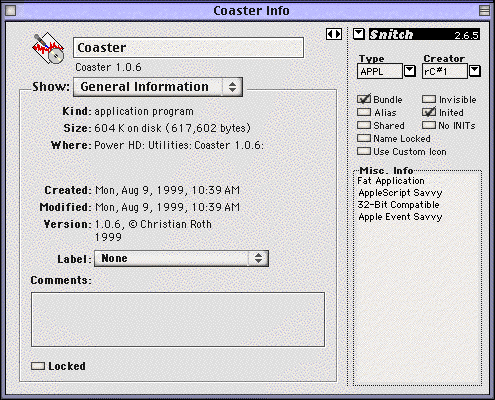Enable the No INITs checkbox

tap(429, 125)
